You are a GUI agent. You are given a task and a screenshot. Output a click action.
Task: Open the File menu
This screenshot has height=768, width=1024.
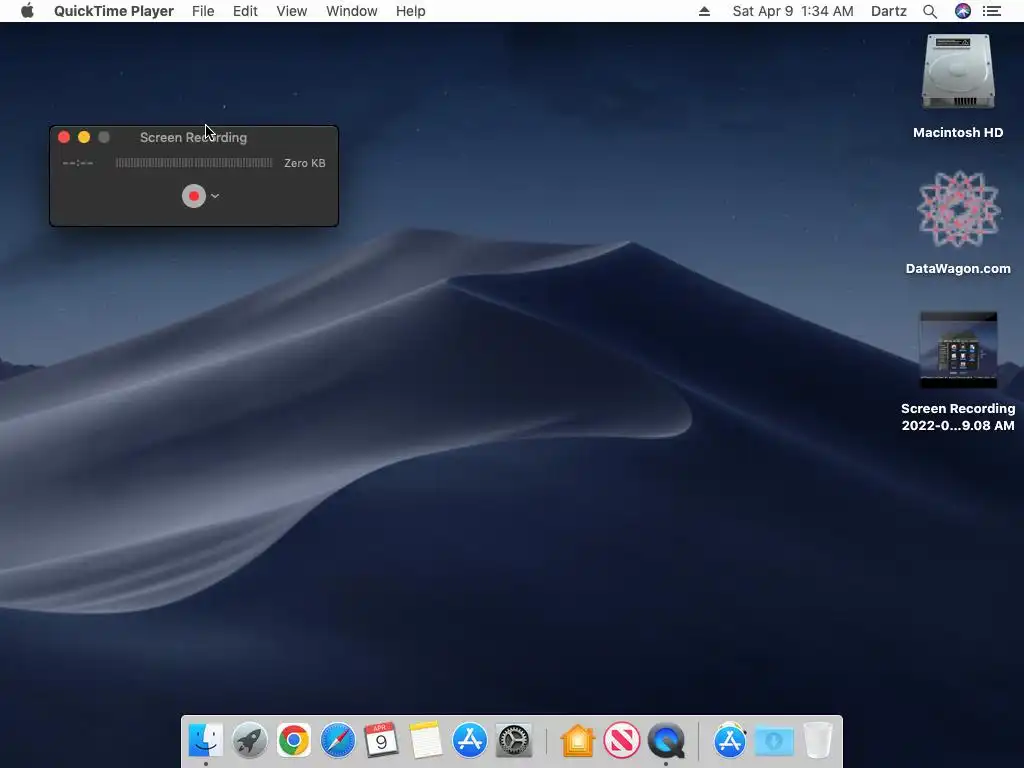click(x=203, y=11)
